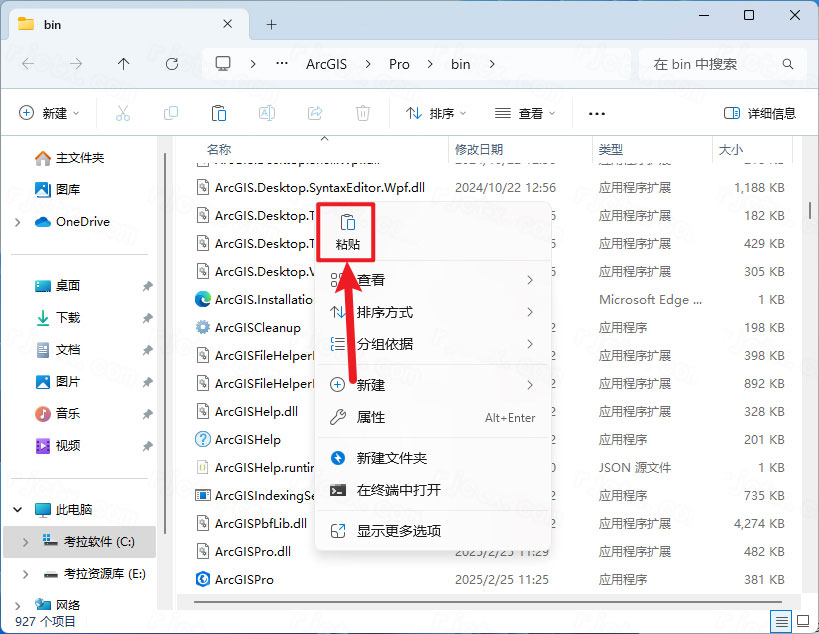
Task: Open Home (主文件夹) in sidebar
Action: (x=69, y=158)
